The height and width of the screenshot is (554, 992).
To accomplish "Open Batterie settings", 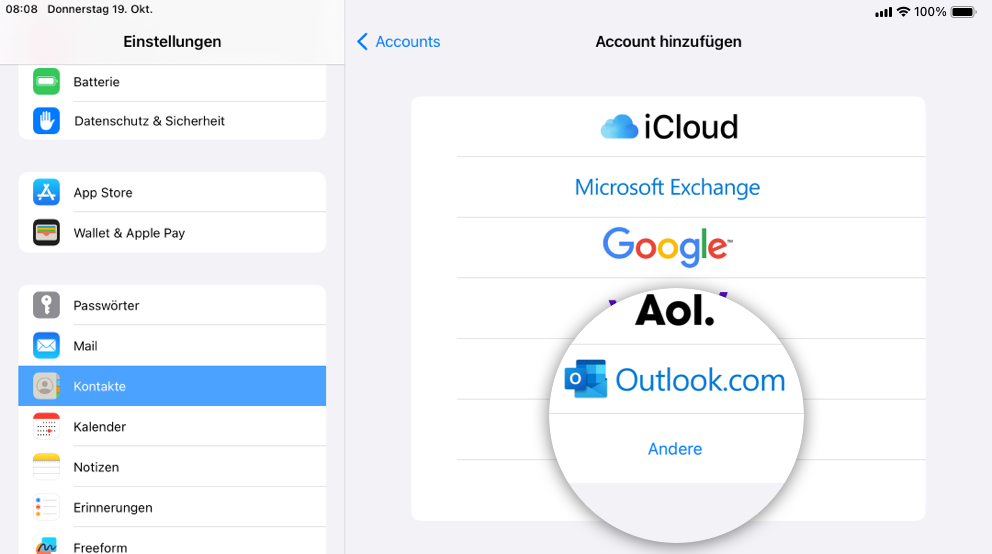I will pyautogui.click(x=172, y=82).
